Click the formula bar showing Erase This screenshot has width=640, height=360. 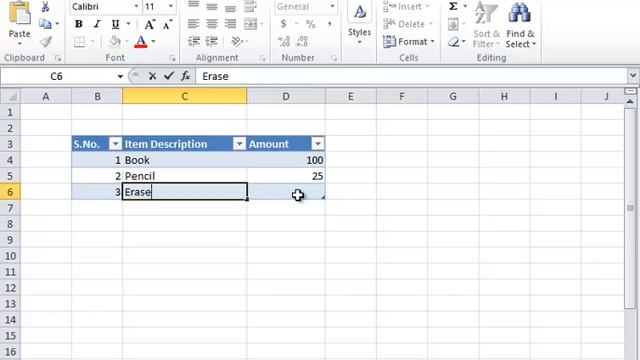pyautogui.click(x=411, y=76)
